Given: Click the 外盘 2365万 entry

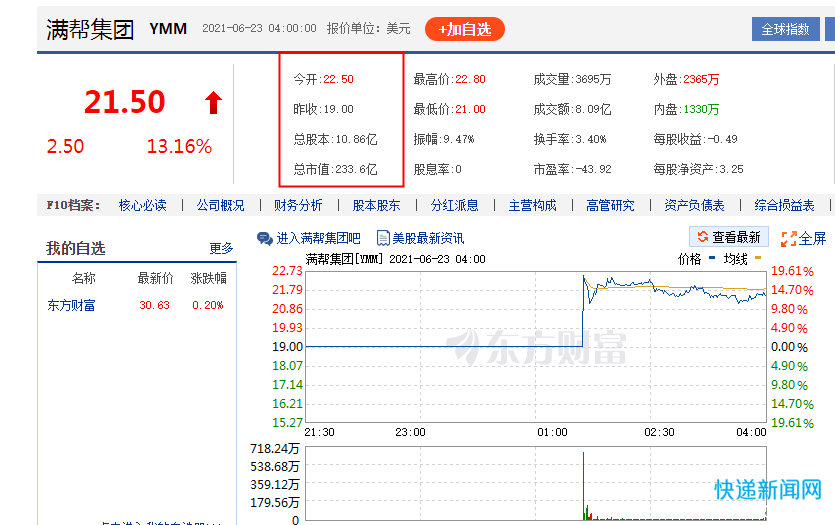Looking at the screenshot, I should pyautogui.click(x=686, y=79).
